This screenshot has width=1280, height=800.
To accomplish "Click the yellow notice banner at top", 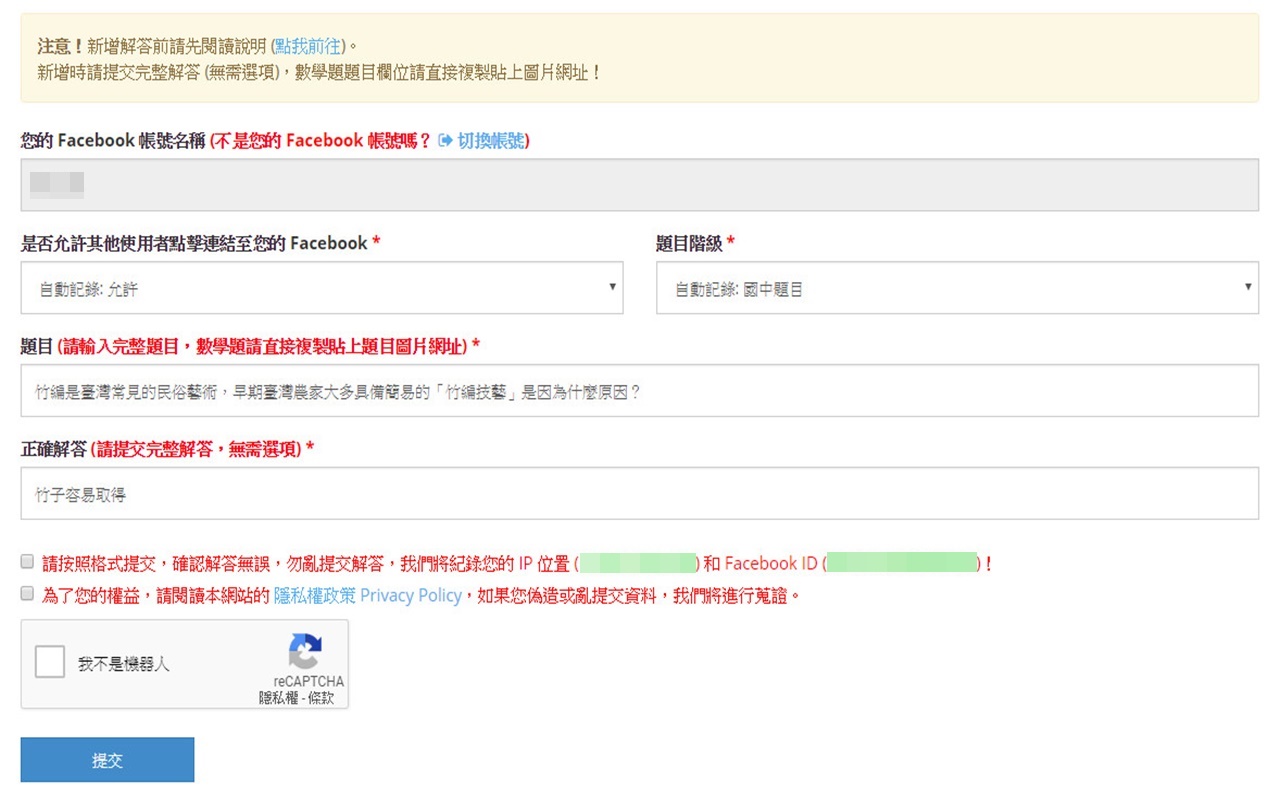I will [640, 56].
